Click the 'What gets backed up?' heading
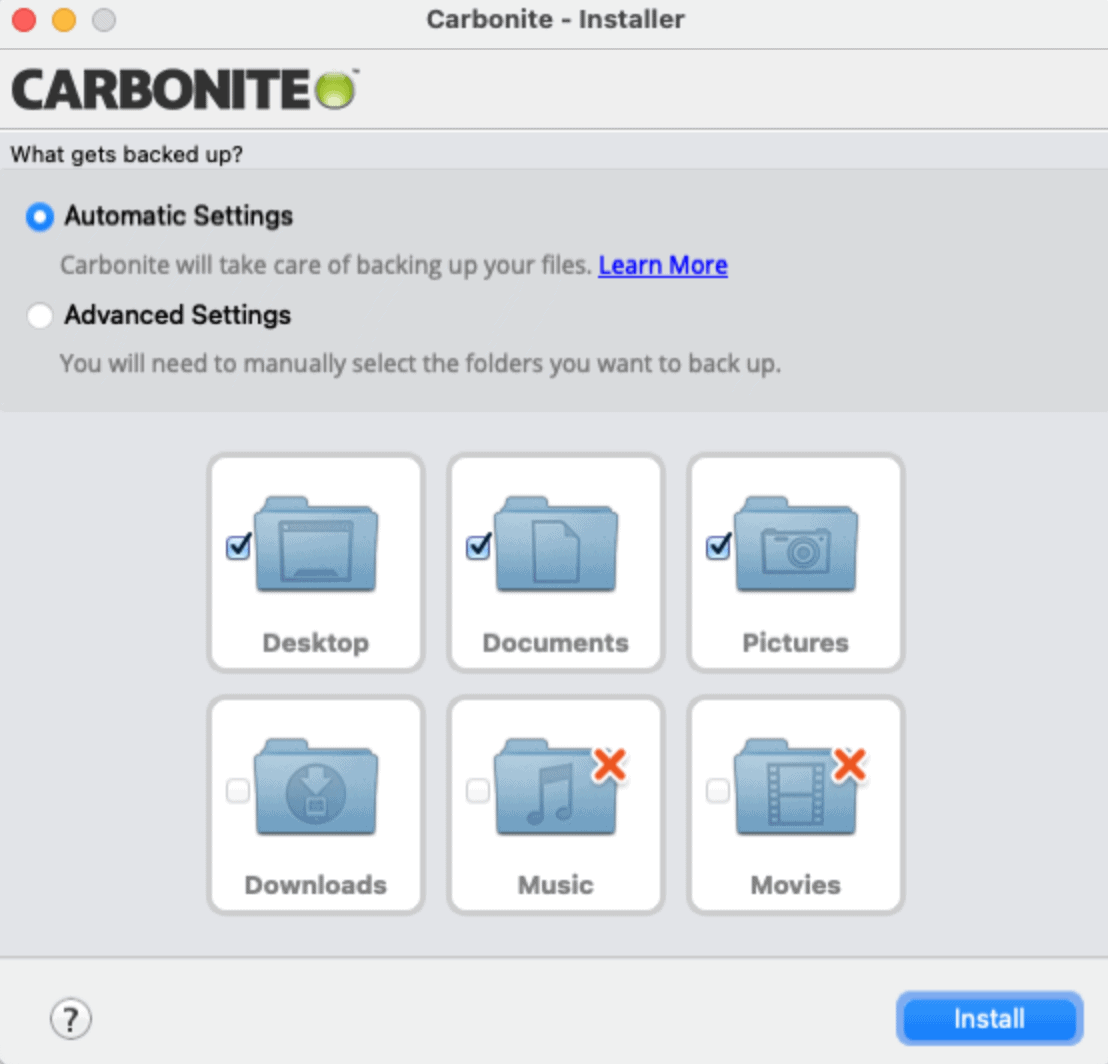The width and height of the screenshot is (1108, 1064). [126, 154]
